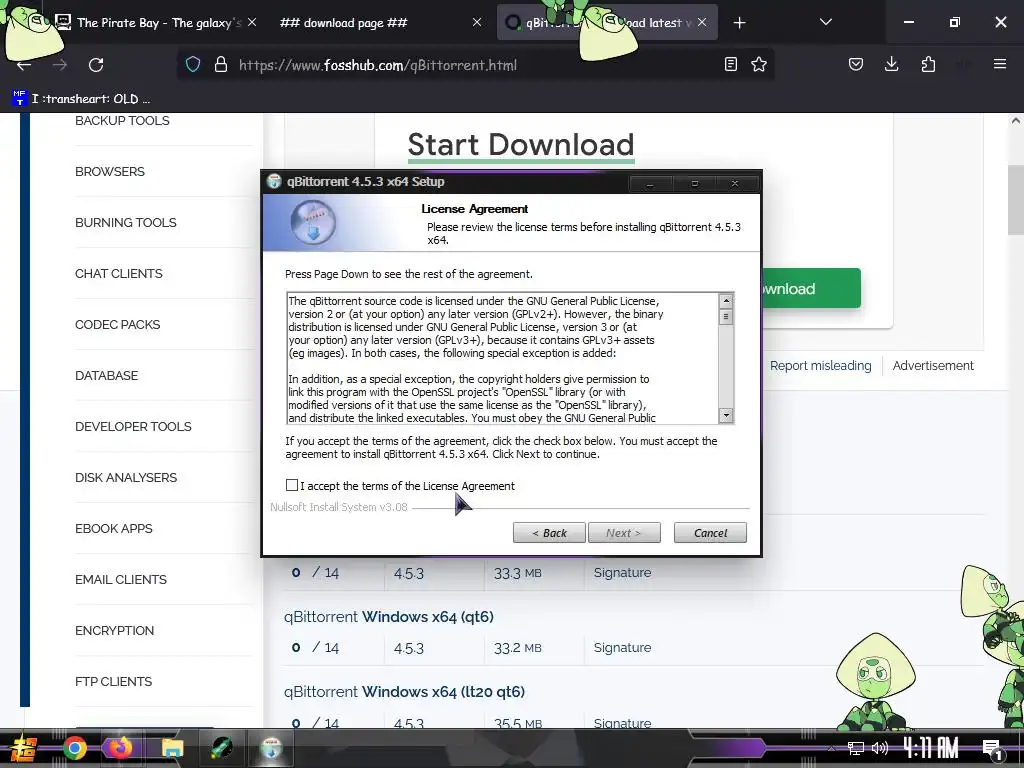Open the transheart OLD bookmark
Image resolution: width=1024 pixels, height=768 pixels.
coord(82,99)
